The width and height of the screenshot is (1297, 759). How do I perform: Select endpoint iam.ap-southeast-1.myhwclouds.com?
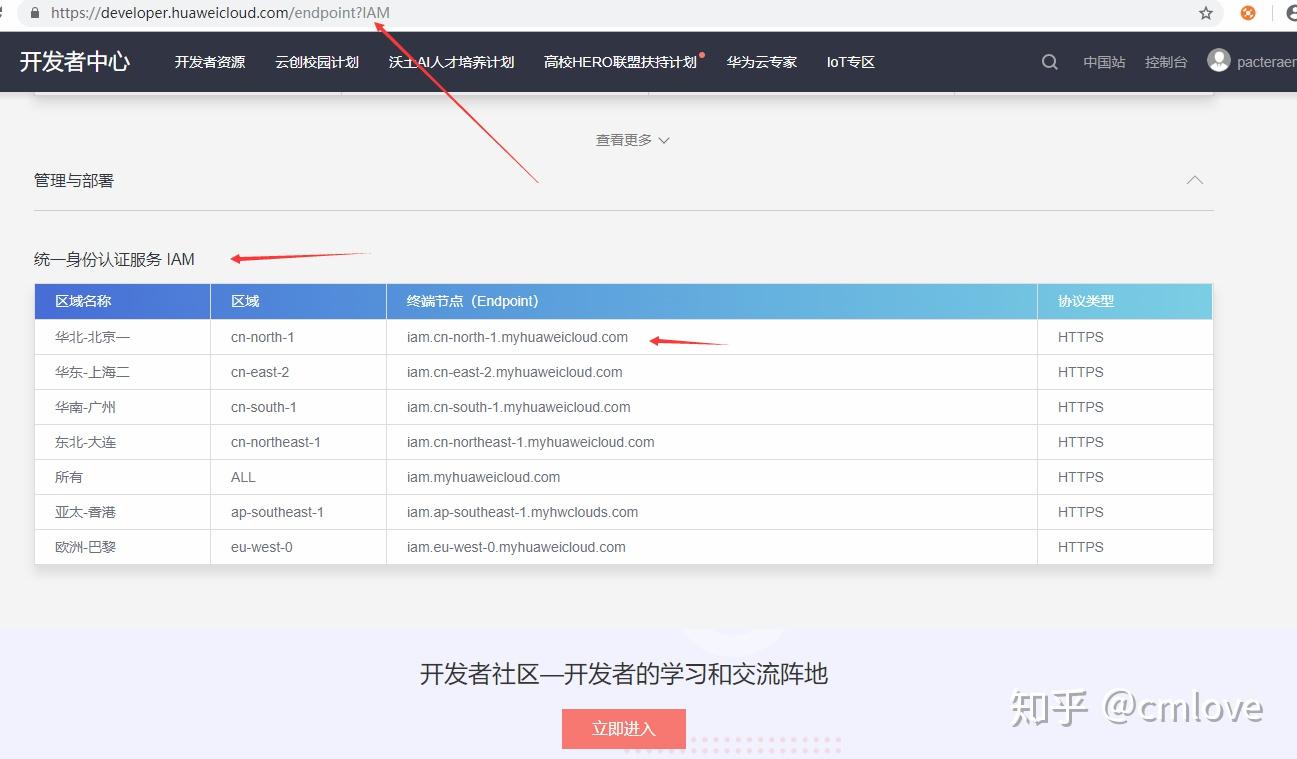click(522, 512)
